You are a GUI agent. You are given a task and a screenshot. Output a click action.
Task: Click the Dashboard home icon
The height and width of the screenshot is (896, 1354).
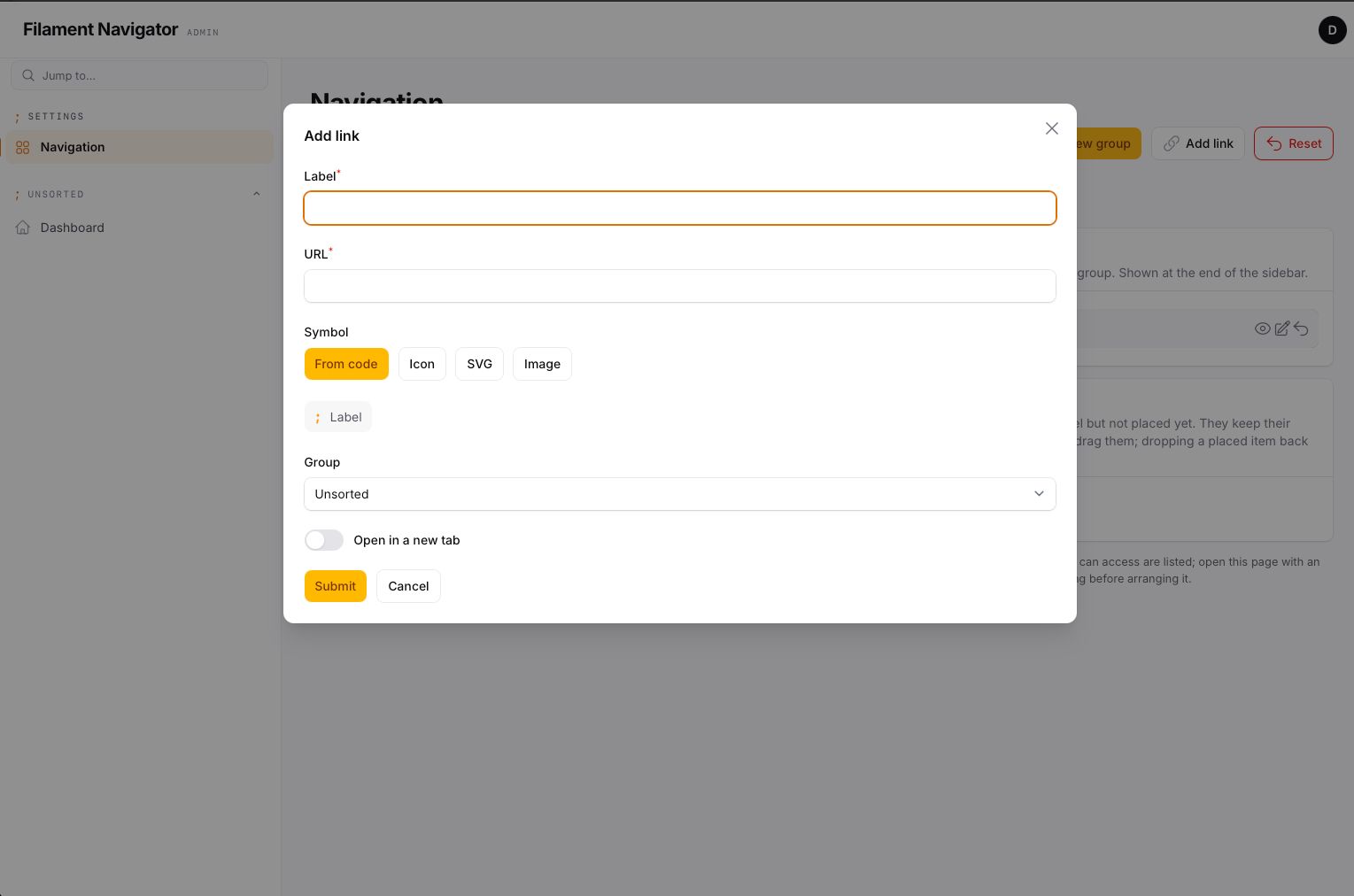[x=23, y=228]
